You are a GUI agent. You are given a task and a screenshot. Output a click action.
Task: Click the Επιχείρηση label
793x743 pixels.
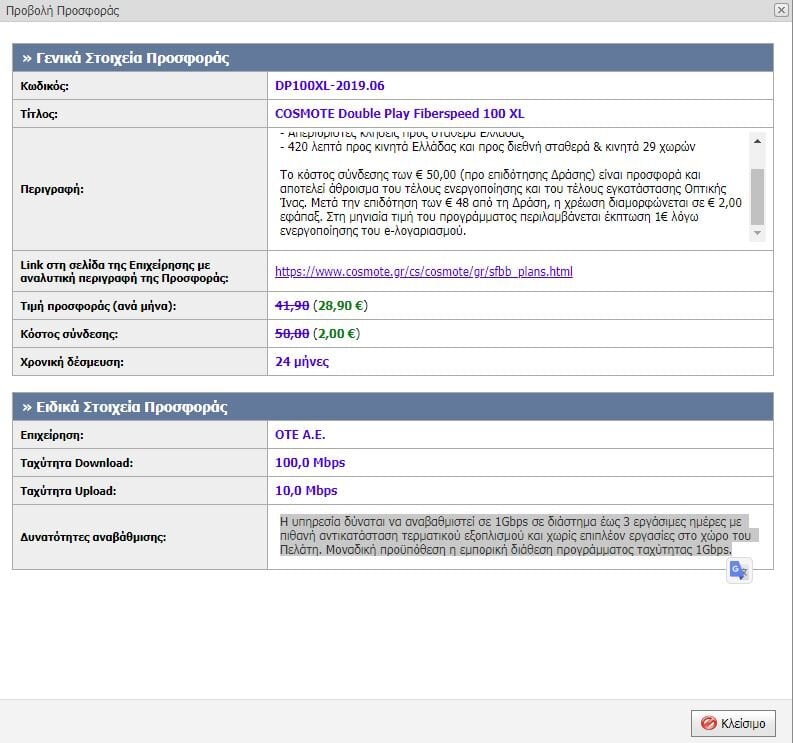(52, 435)
